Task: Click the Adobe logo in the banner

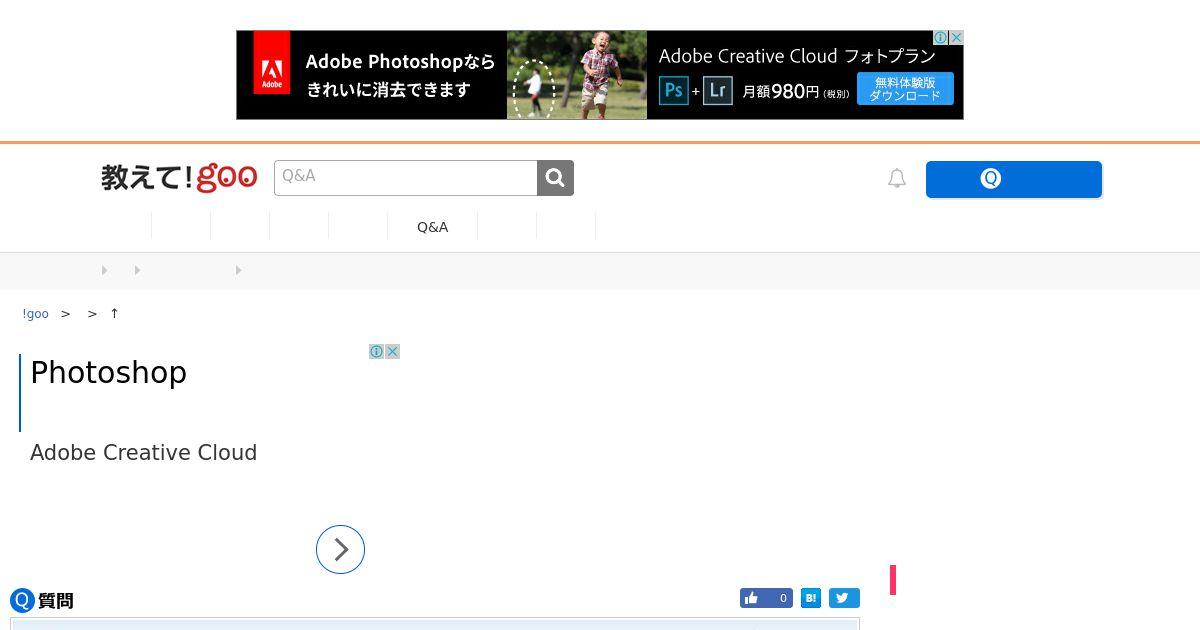Action: click(271, 63)
